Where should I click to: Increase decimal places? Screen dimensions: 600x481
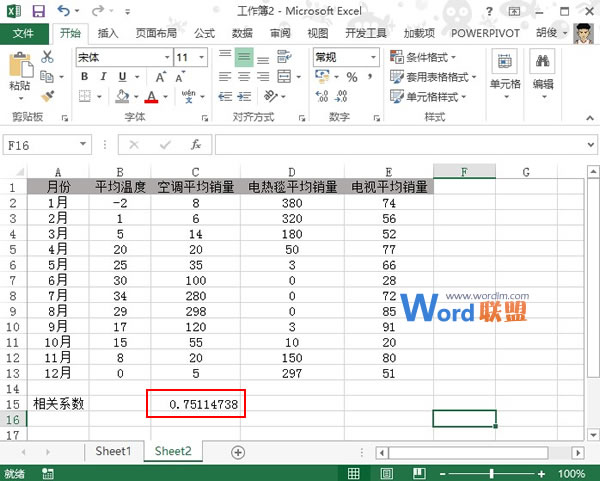[x=322, y=96]
